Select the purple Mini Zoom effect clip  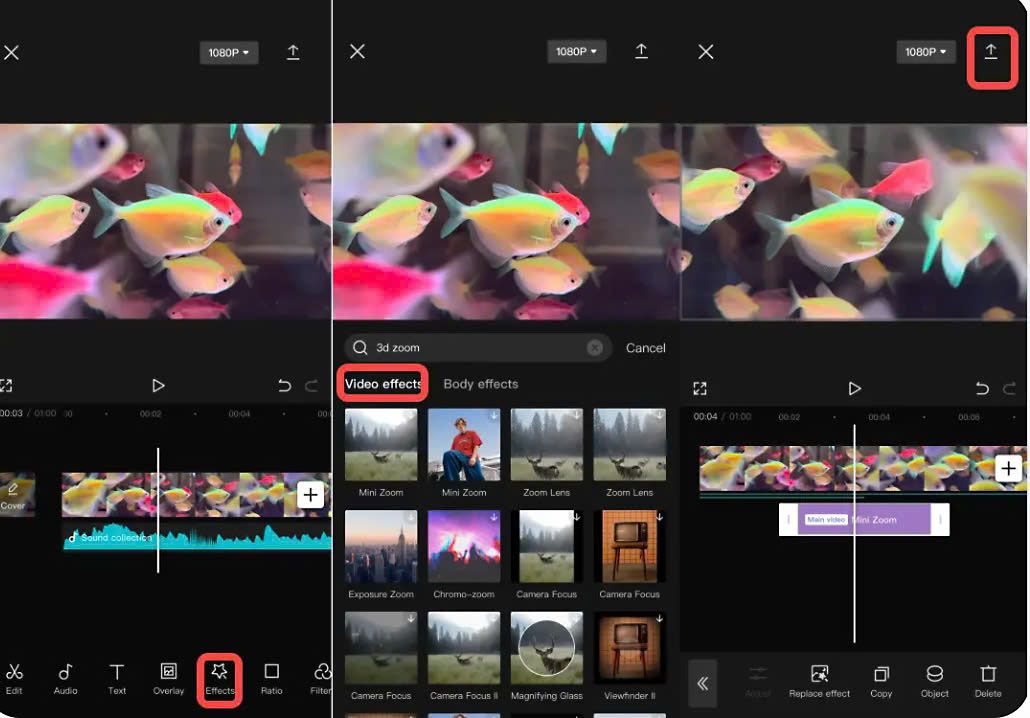(865, 520)
